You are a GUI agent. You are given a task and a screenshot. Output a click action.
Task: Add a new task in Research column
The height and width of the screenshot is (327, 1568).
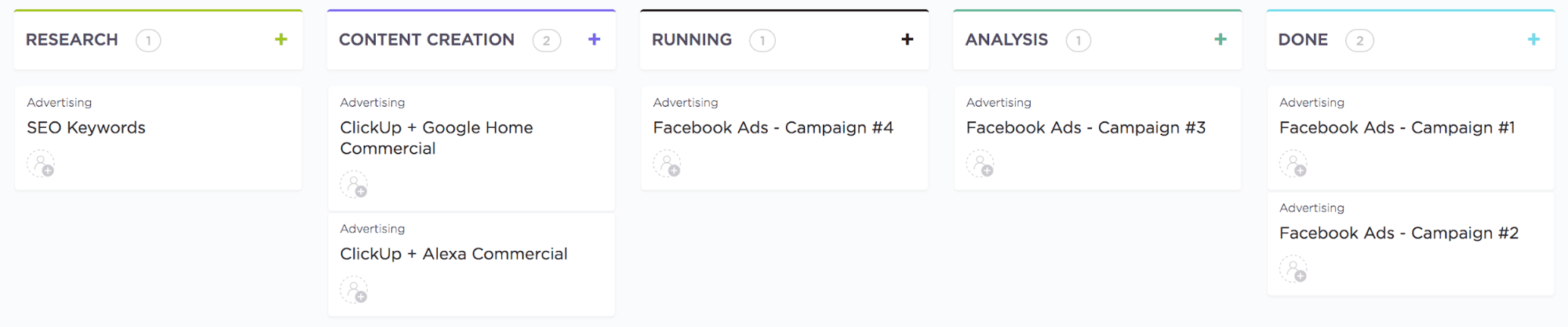[x=281, y=39]
